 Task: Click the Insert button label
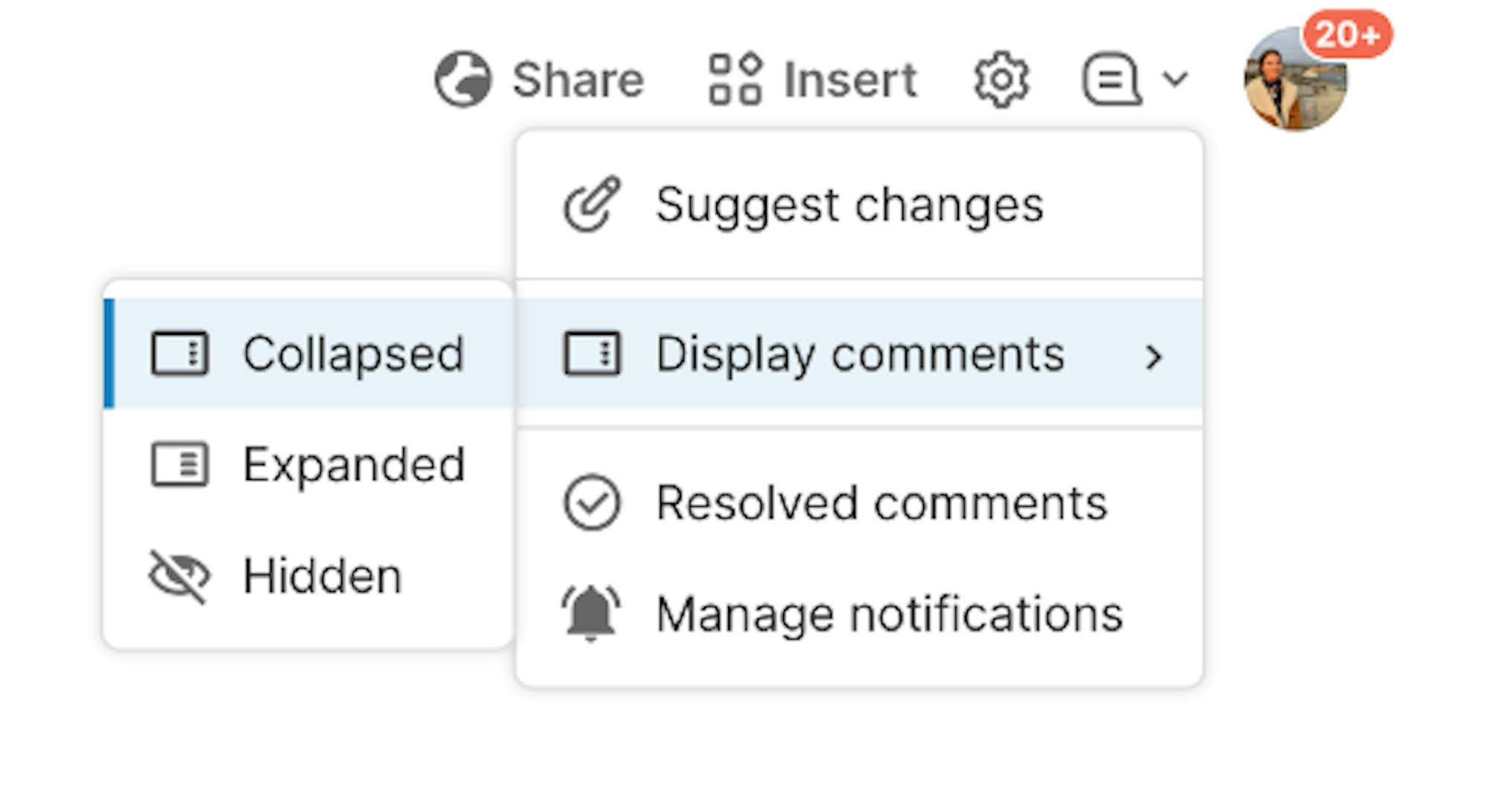850,79
